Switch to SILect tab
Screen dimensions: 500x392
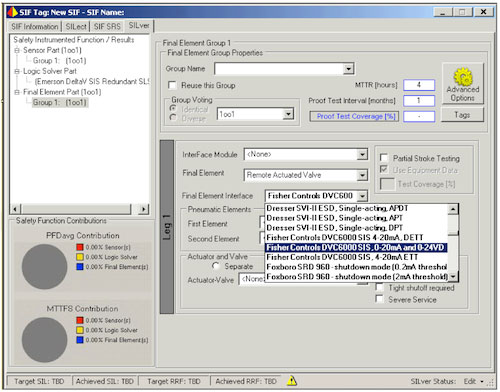pos(76,26)
